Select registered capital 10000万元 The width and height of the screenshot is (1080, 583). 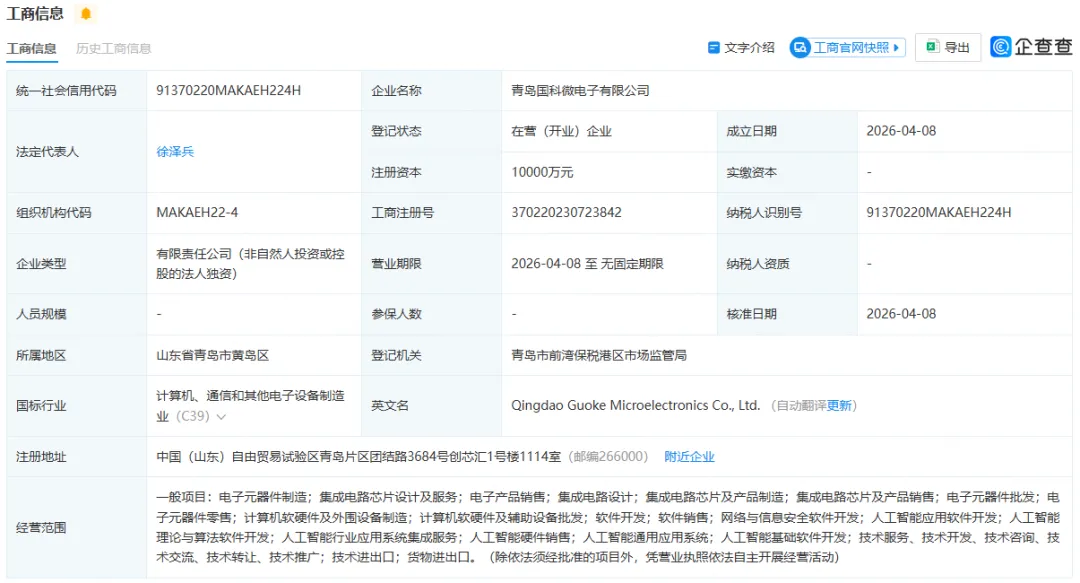pos(542,172)
